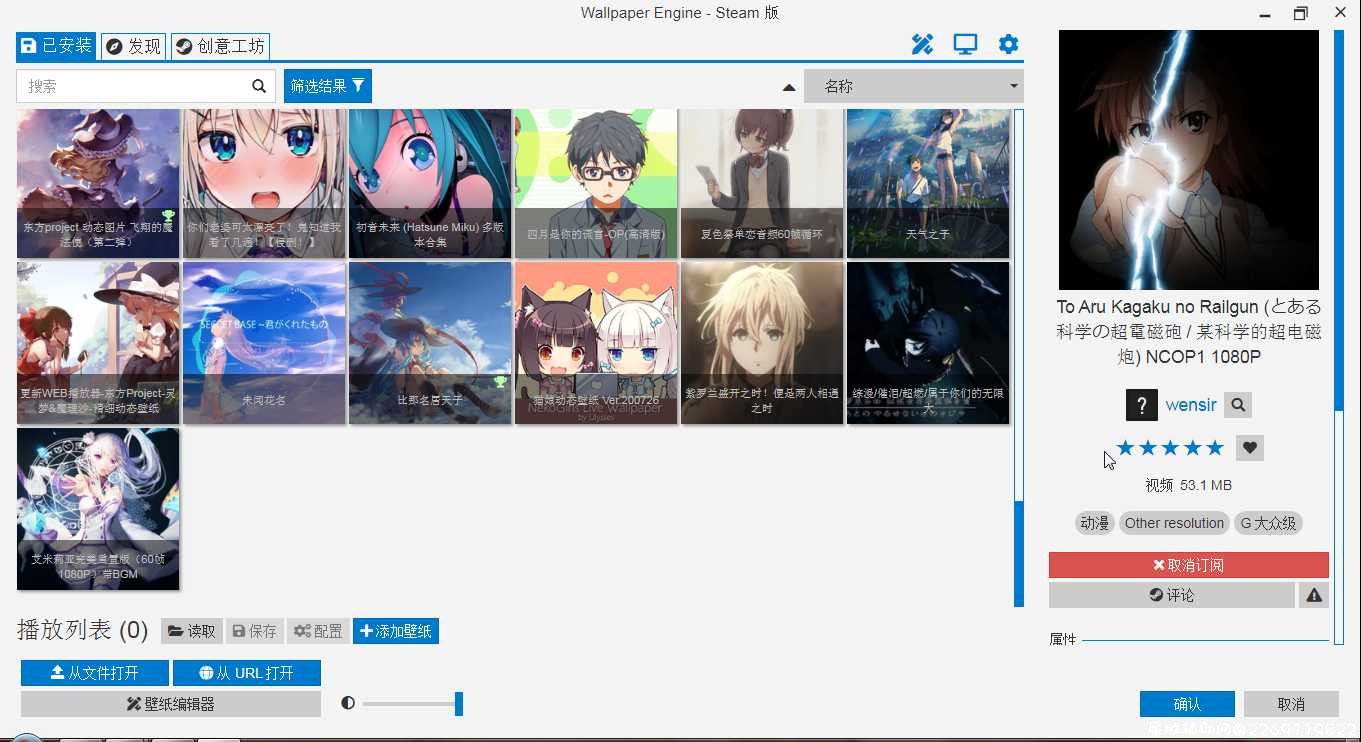Select the 夏色祭单恋音频 wallpaper

coord(762,183)
